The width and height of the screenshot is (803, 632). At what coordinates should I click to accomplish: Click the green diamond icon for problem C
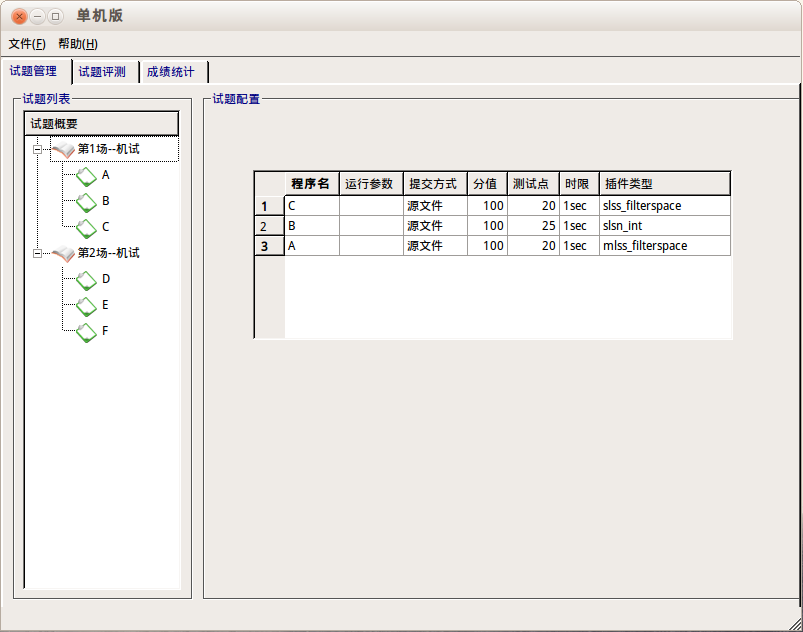(x=87, y=228)
